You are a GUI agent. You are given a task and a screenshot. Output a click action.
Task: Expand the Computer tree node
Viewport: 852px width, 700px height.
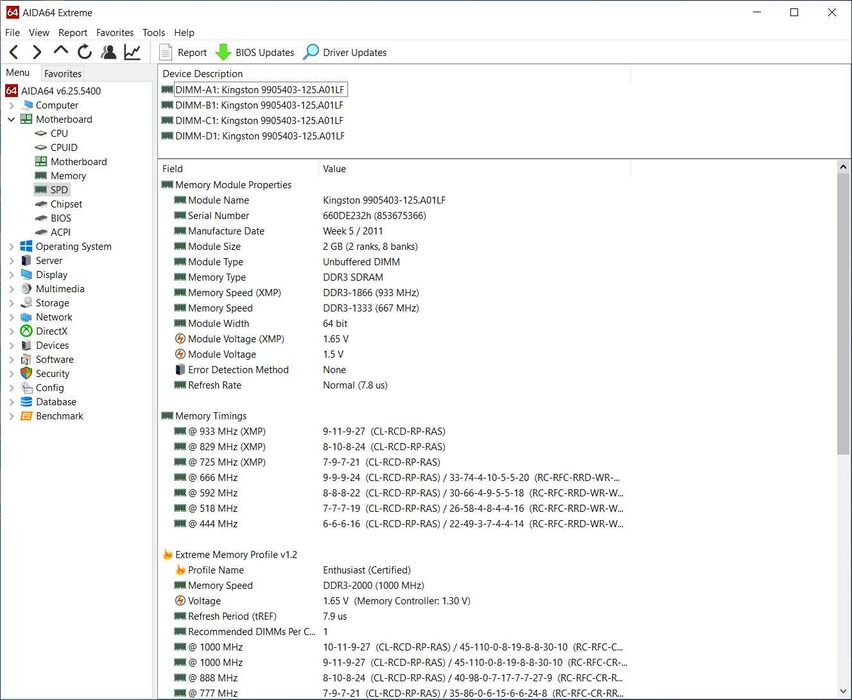tap(11, 105)
